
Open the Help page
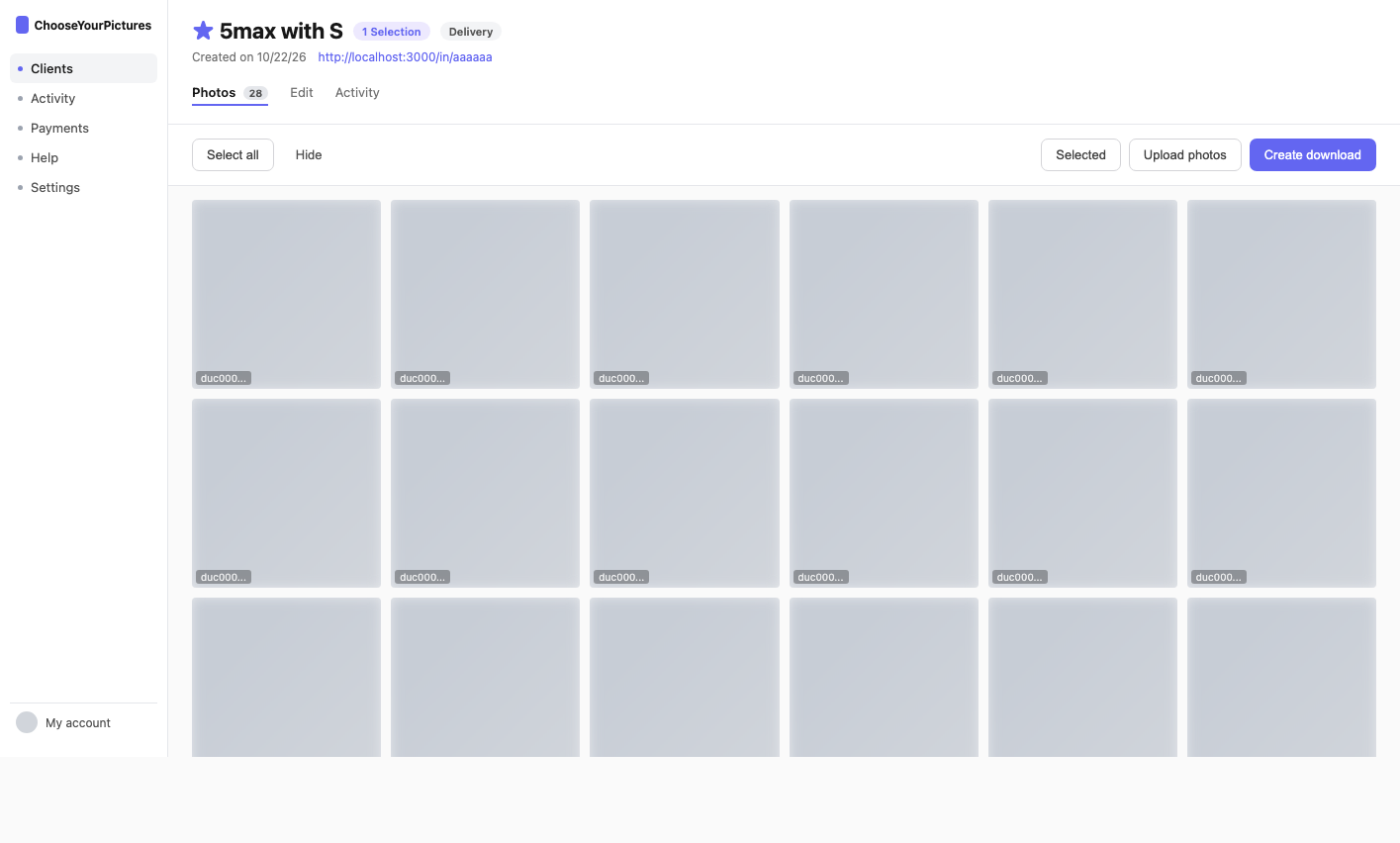pos(83,157)
